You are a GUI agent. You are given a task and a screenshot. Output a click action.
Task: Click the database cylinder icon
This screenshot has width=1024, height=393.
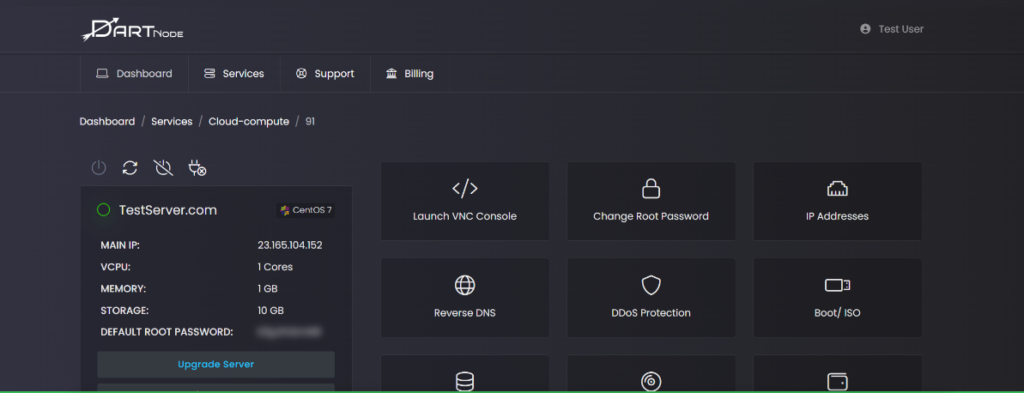pos(465,383)
